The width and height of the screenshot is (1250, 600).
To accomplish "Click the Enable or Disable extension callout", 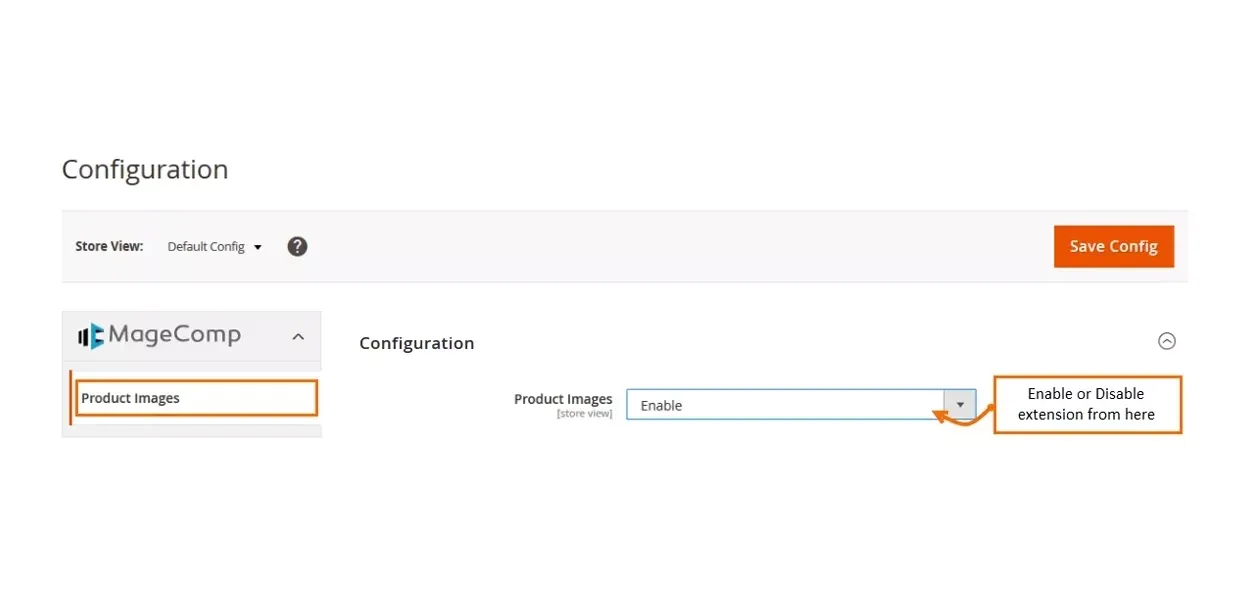I will point(1087,404).
